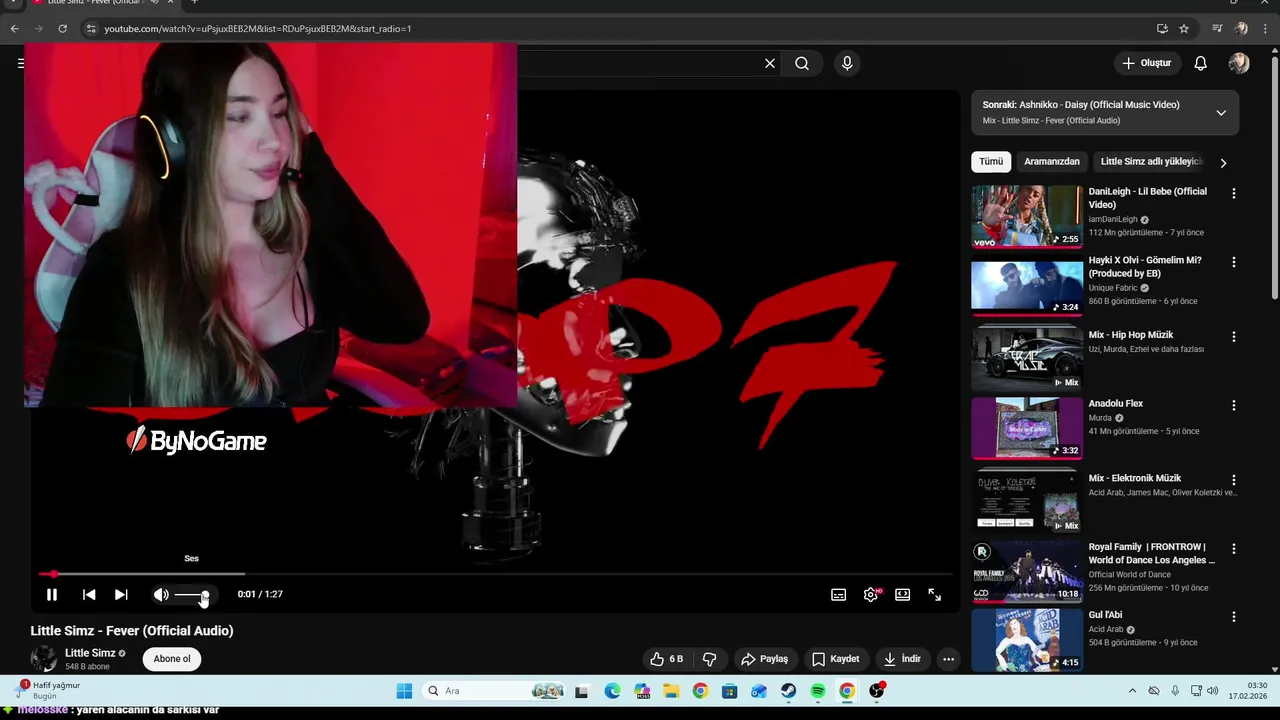Open the Little Simz channel avatar

[x=44, y=659]
